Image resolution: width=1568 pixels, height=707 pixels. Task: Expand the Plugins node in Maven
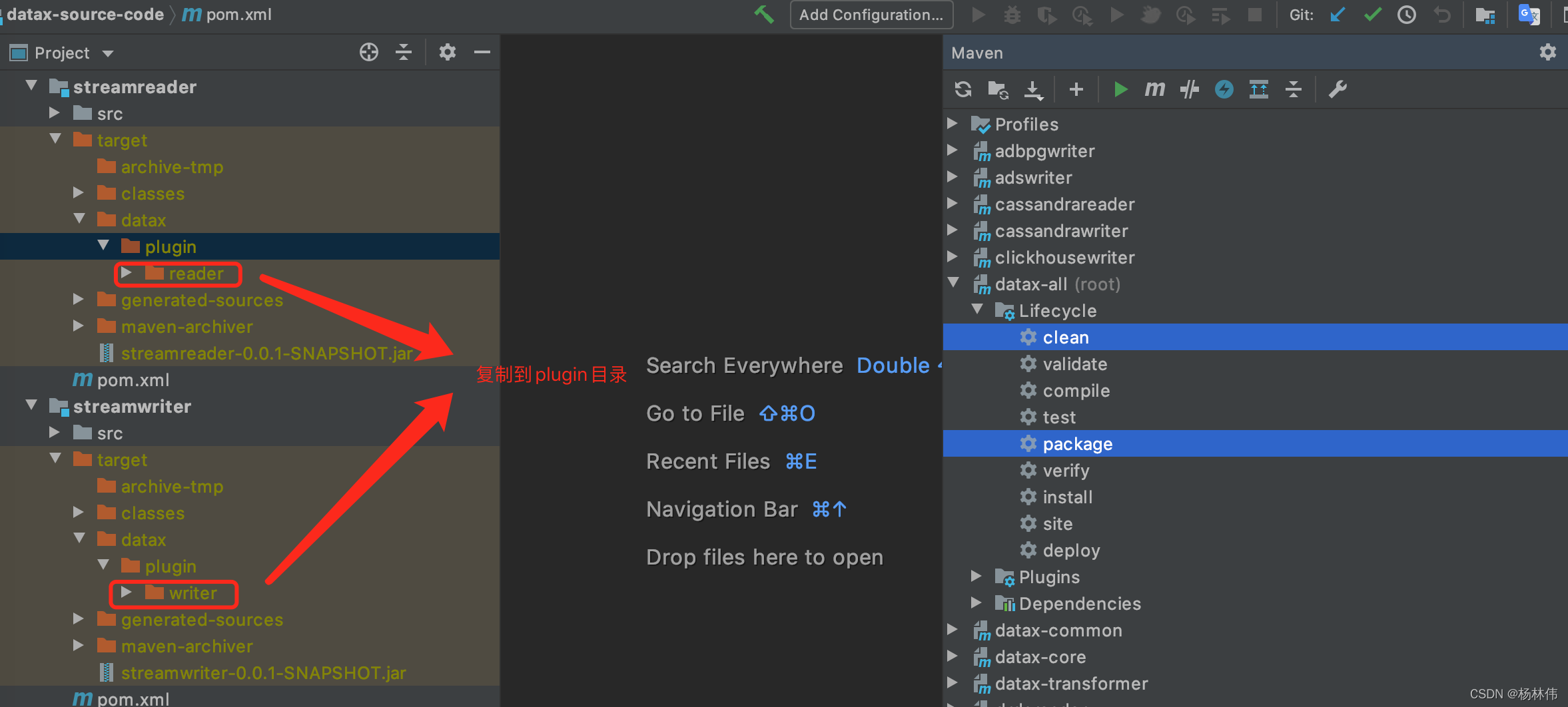click(x=977, y=576)
